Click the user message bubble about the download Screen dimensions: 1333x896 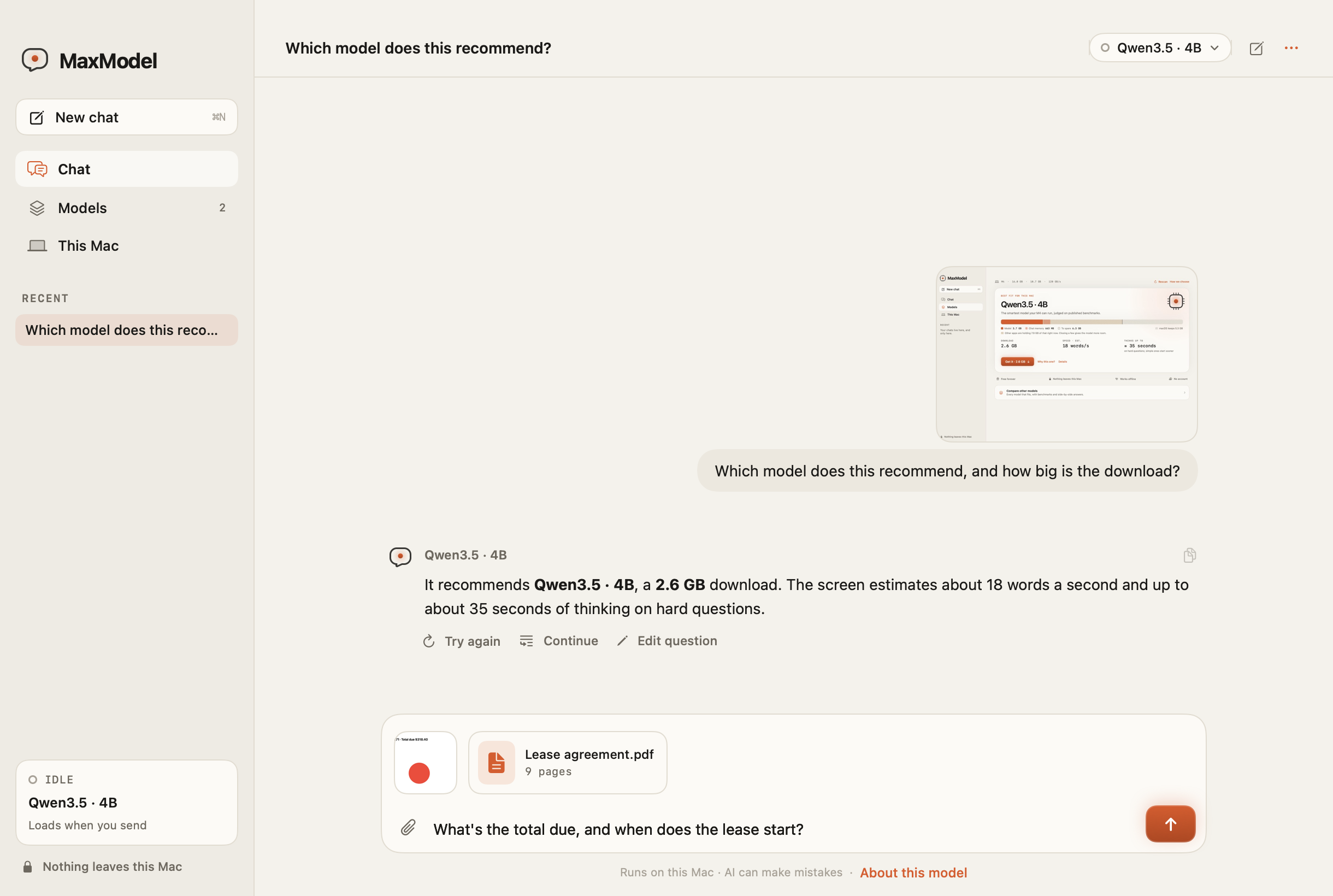tap(947, 471)
